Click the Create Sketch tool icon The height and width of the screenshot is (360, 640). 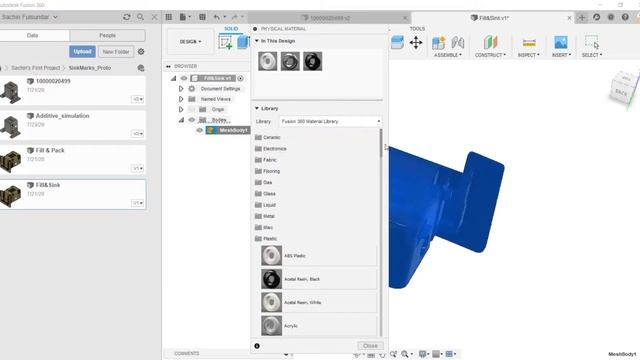coord(225,42)
